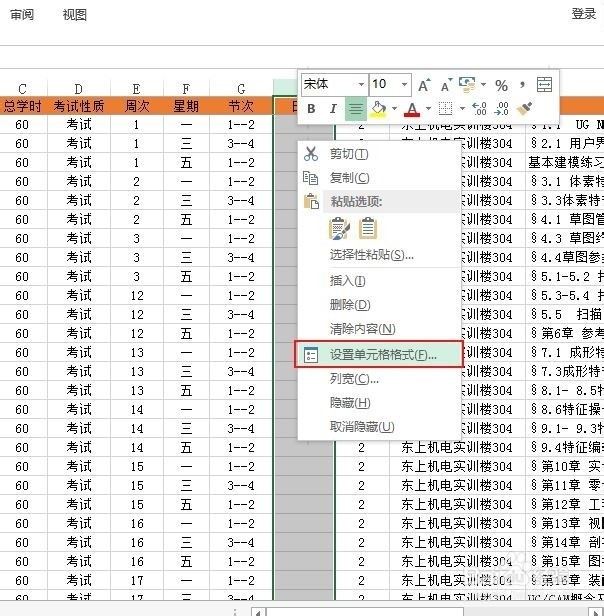
Task: Open the accounting format dropdown arrow
Action: pos(483,84)
